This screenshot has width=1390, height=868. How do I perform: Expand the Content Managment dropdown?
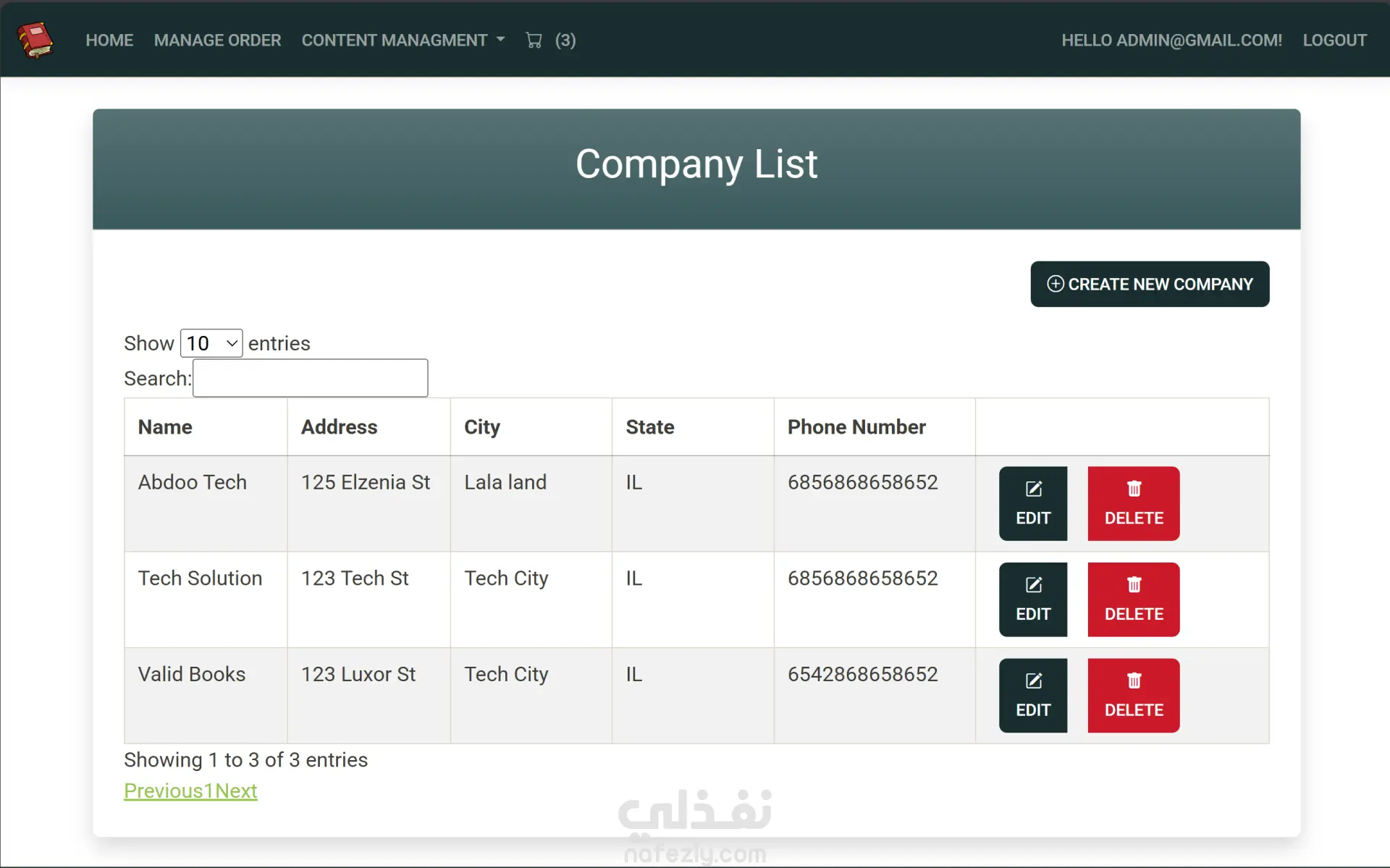[x=403, y=41]
